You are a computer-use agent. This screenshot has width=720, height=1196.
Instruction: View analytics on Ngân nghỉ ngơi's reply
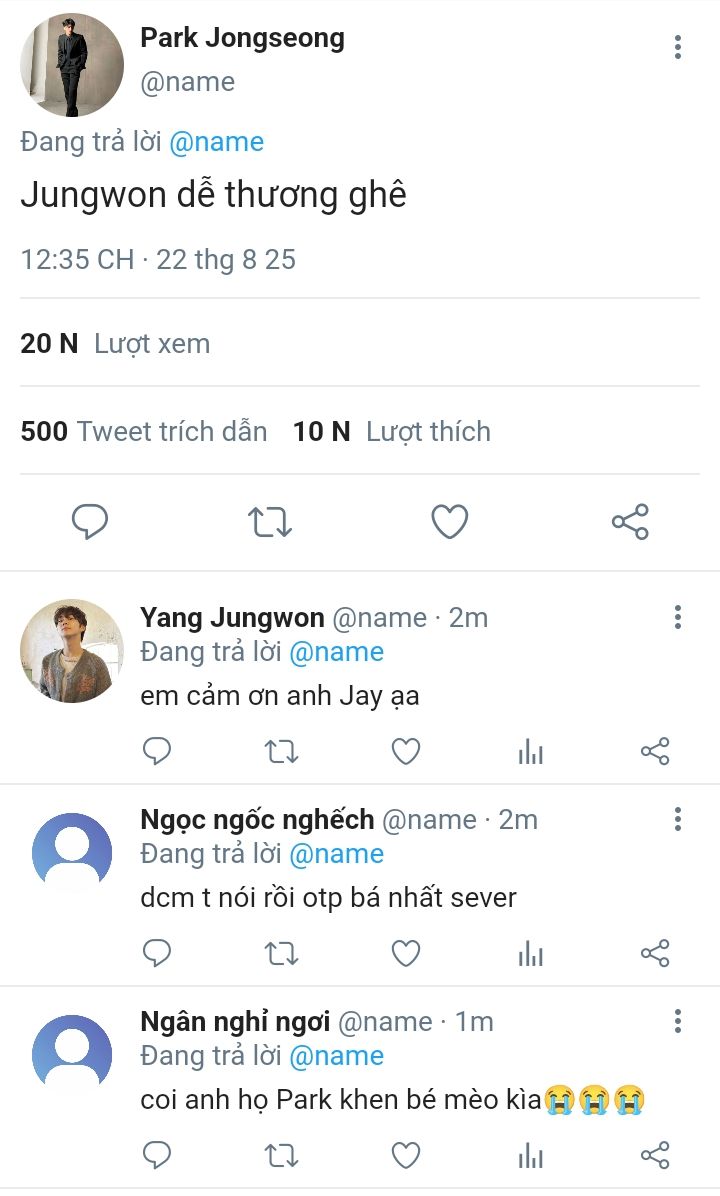(530, 1156)
